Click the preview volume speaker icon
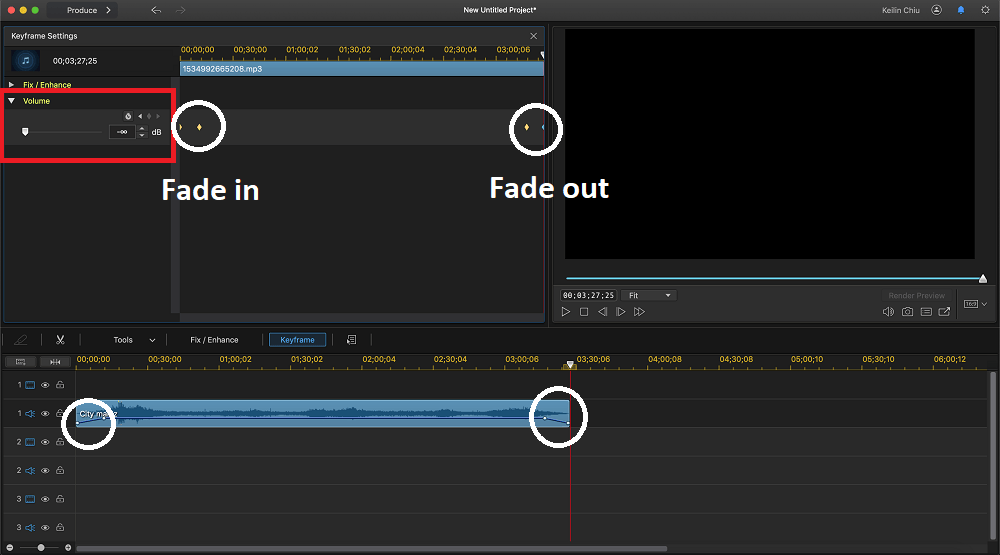Screen dimensions: 1000x555 coord(887,312)
